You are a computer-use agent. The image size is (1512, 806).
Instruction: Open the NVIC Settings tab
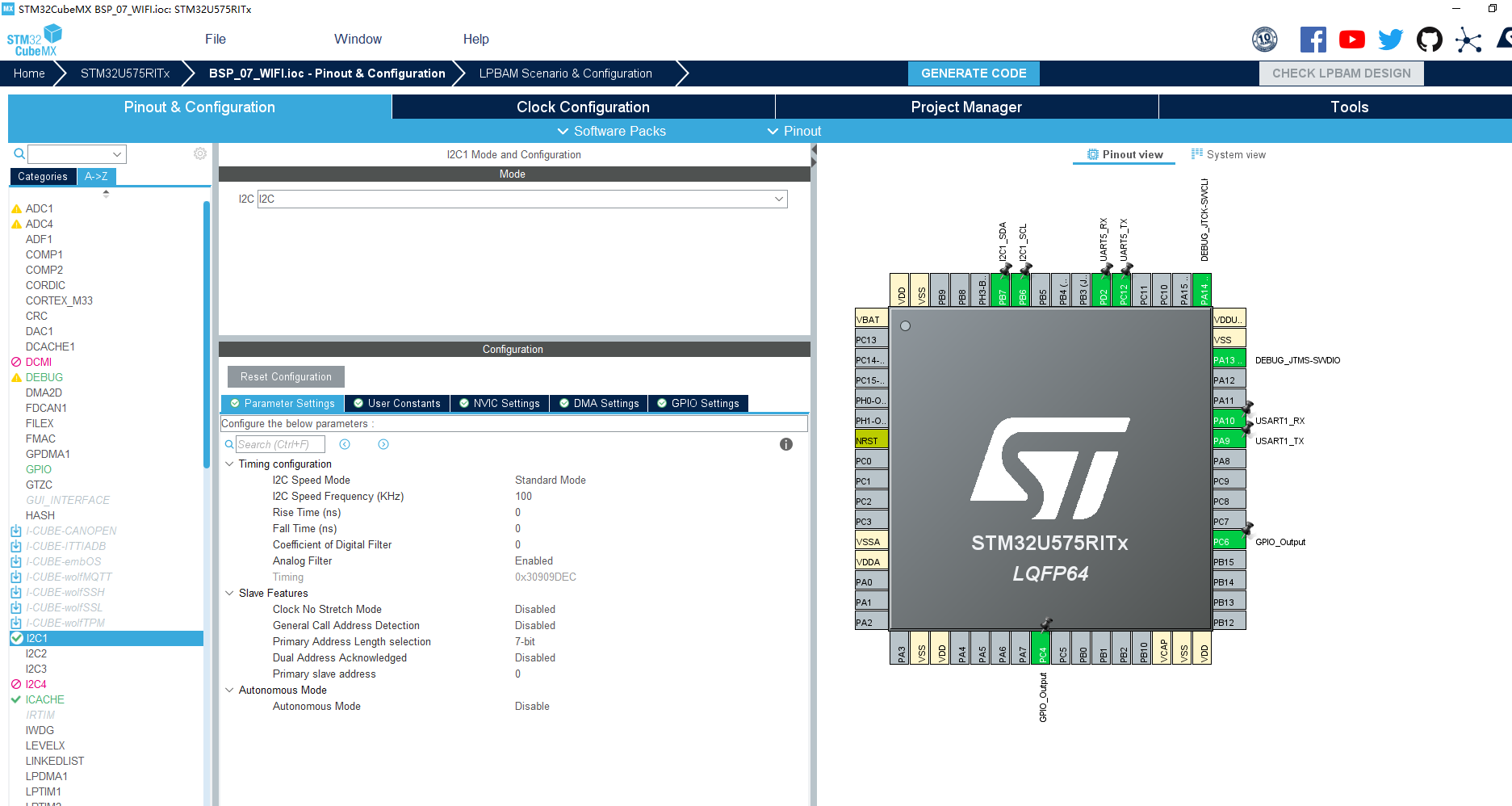point(500,403)
